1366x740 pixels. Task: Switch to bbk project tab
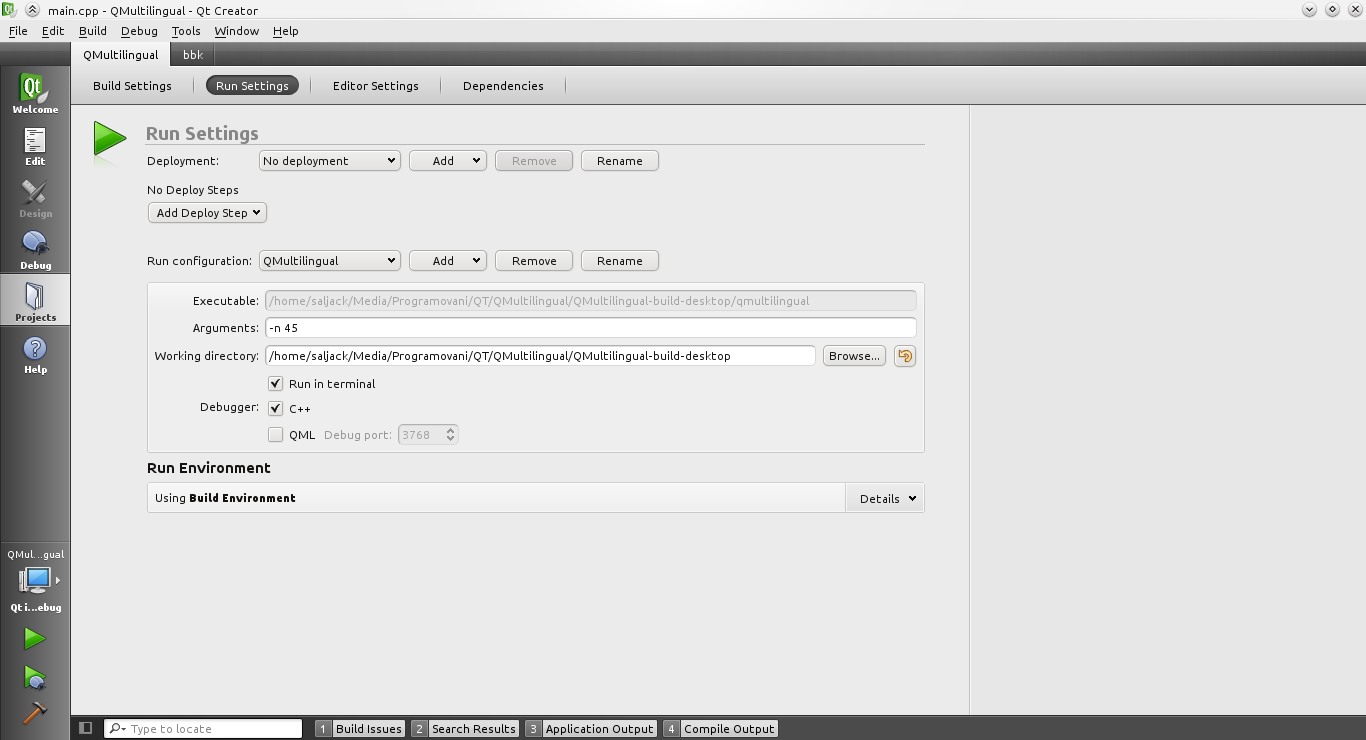tap(193, 55)
